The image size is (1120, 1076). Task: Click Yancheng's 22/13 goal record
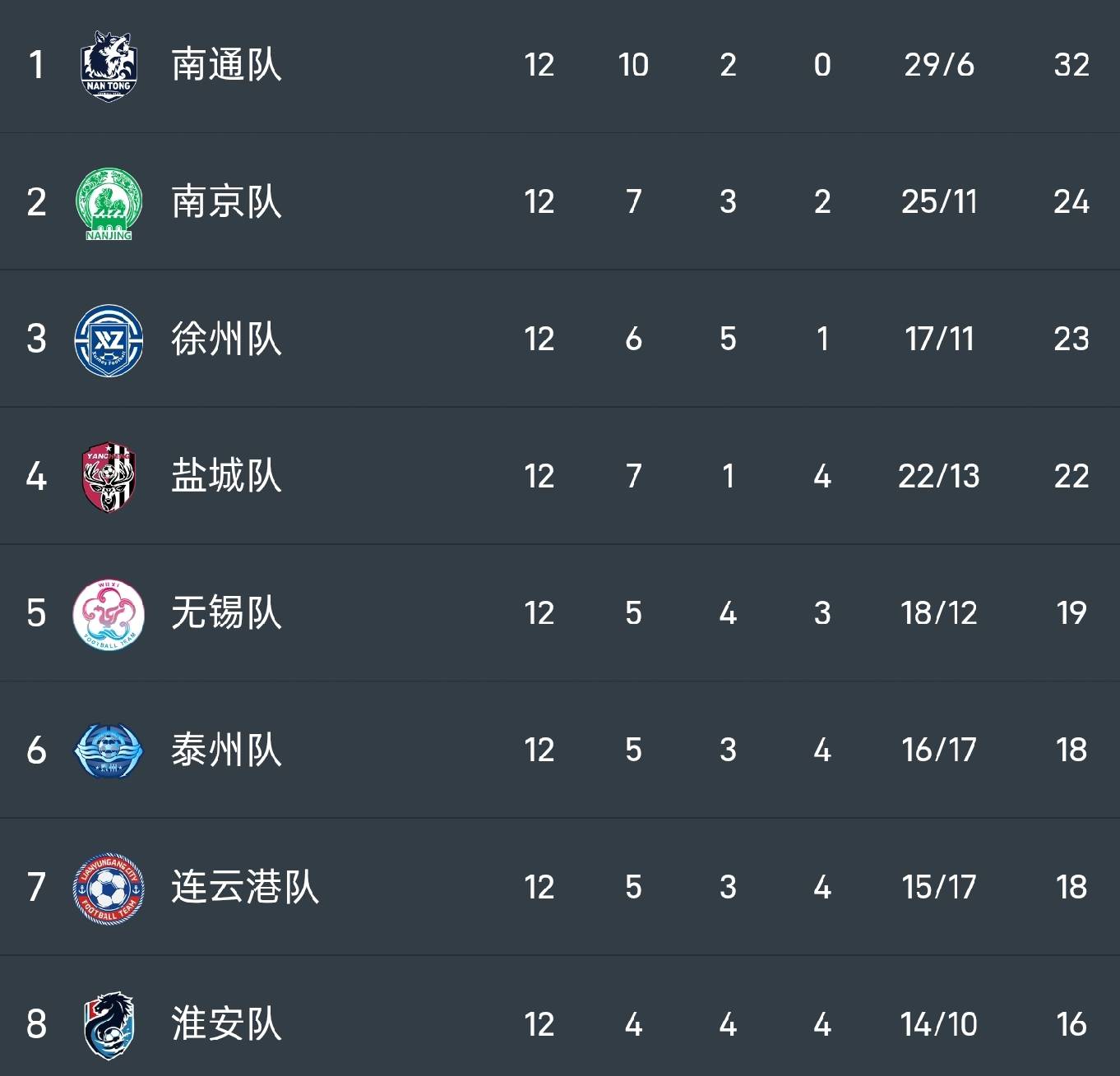(938, 476)
